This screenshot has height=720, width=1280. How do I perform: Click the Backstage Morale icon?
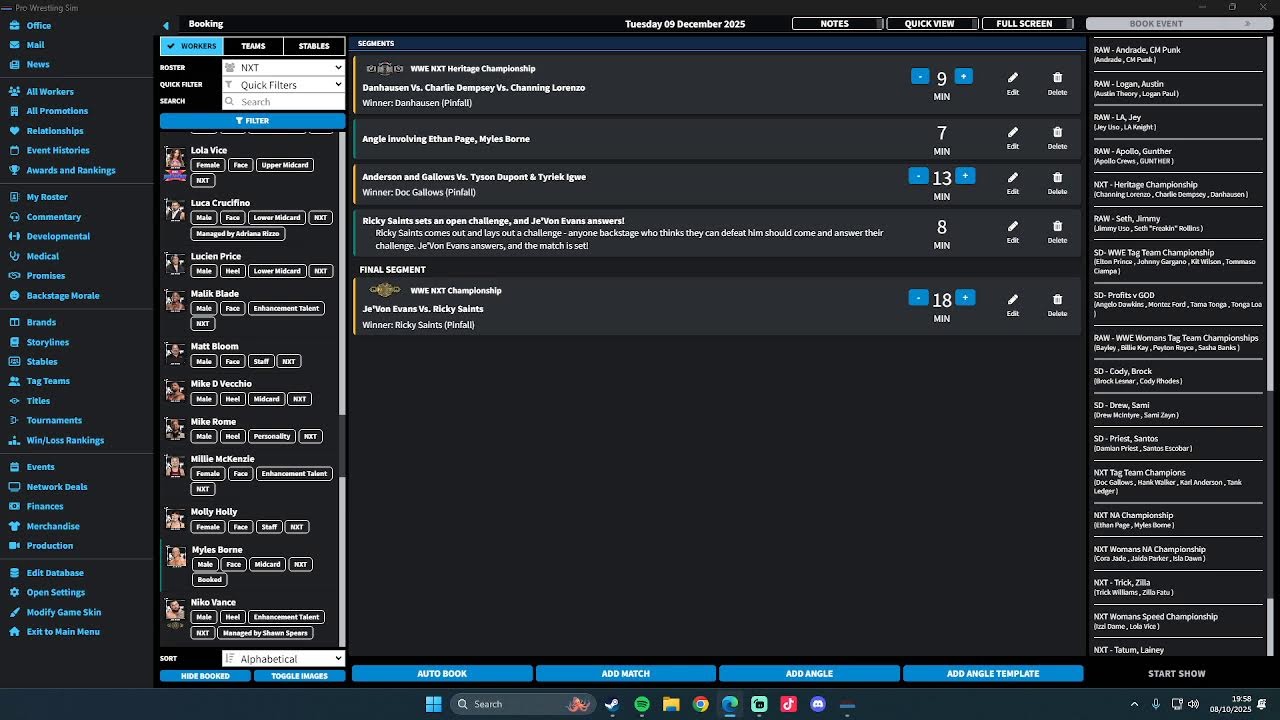point(15,296)
